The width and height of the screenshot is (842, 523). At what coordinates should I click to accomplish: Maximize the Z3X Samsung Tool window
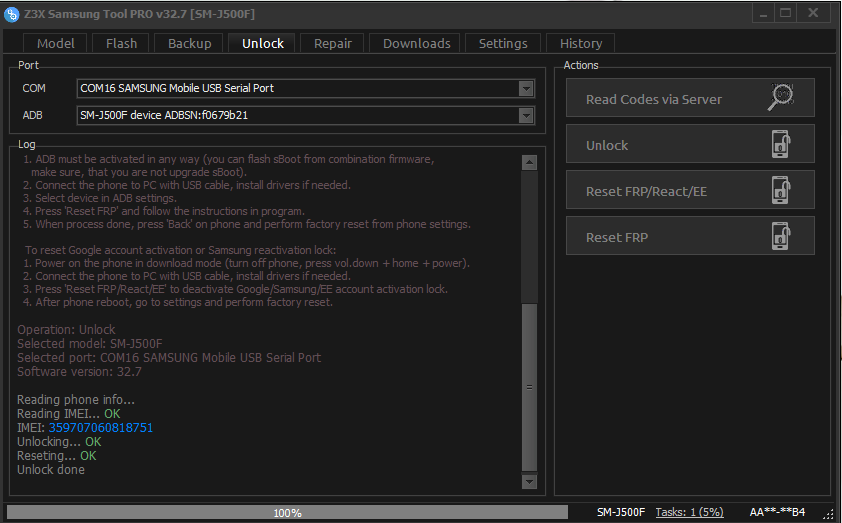pyautogui.click(x=786, y=13)
